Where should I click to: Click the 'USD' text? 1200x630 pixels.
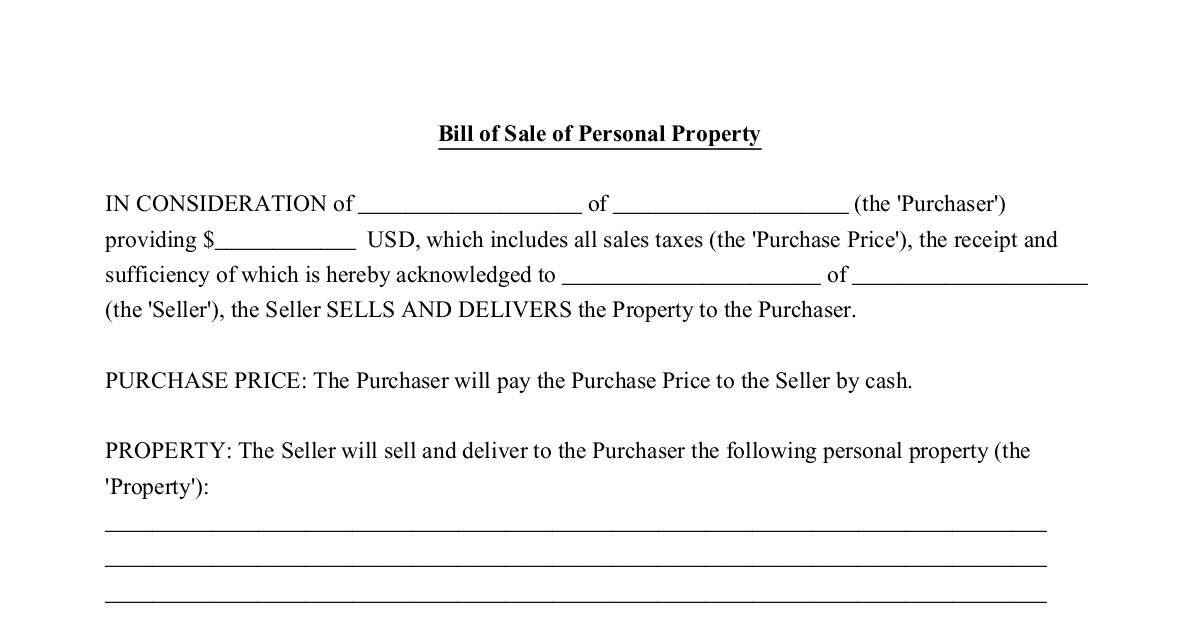391,240
